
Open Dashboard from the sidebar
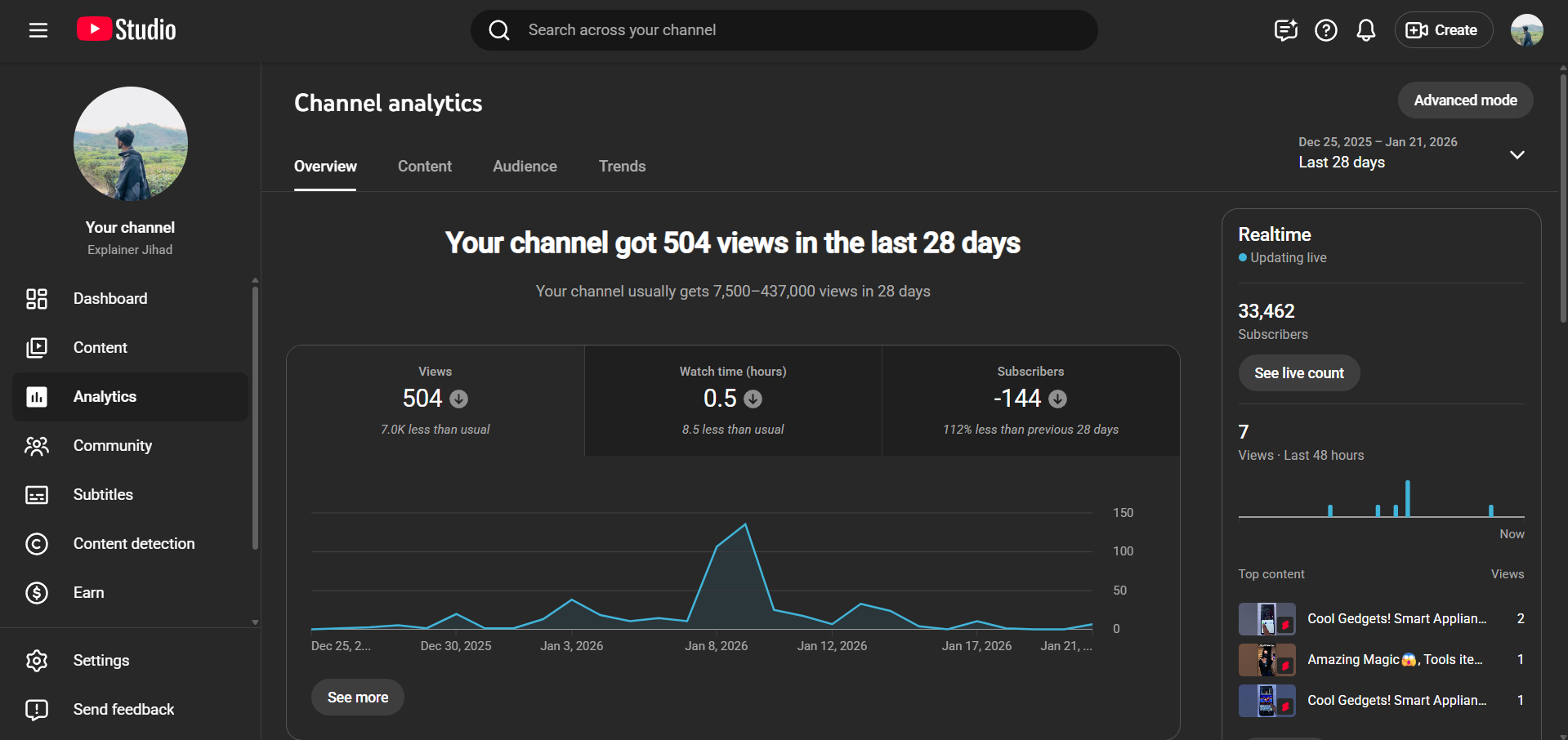pyautogui.click(x=110, y=299)
